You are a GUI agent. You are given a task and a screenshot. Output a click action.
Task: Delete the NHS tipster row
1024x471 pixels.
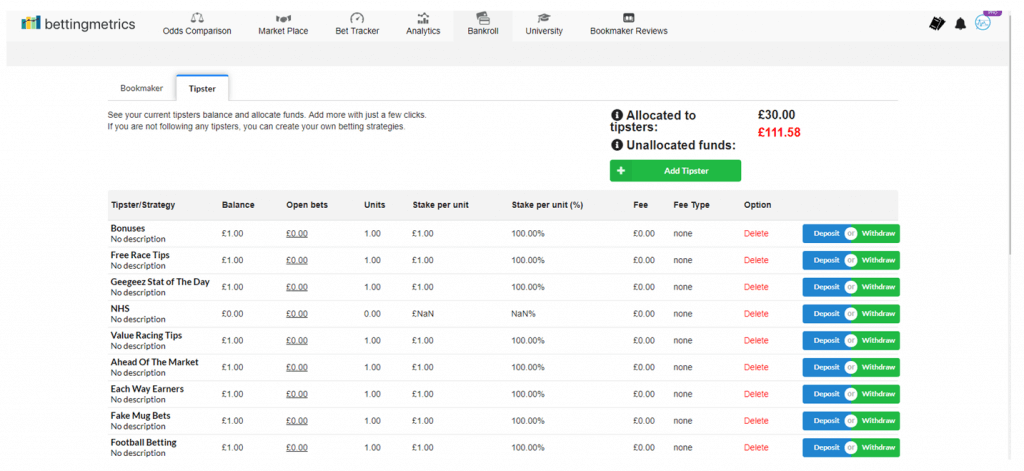[x=756, y=314]
